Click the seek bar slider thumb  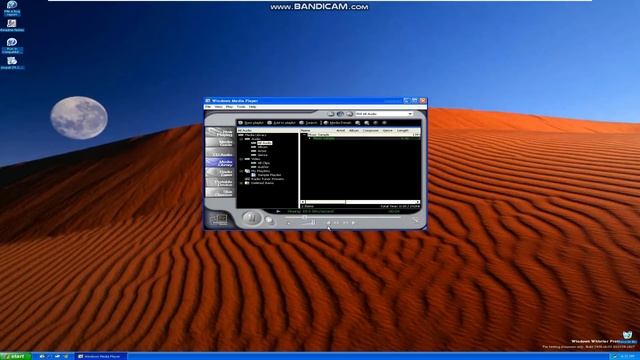pos(304,217)
